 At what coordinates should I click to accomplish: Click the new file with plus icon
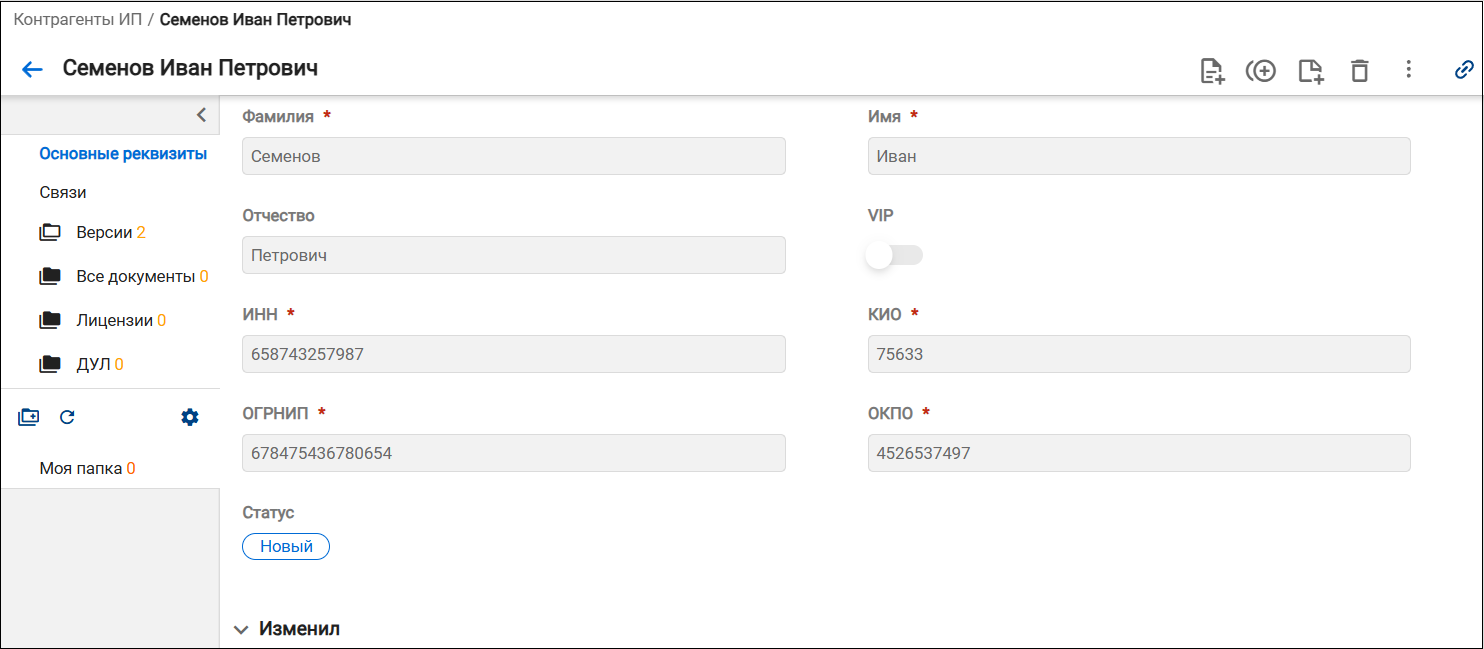pos(1311,70)
